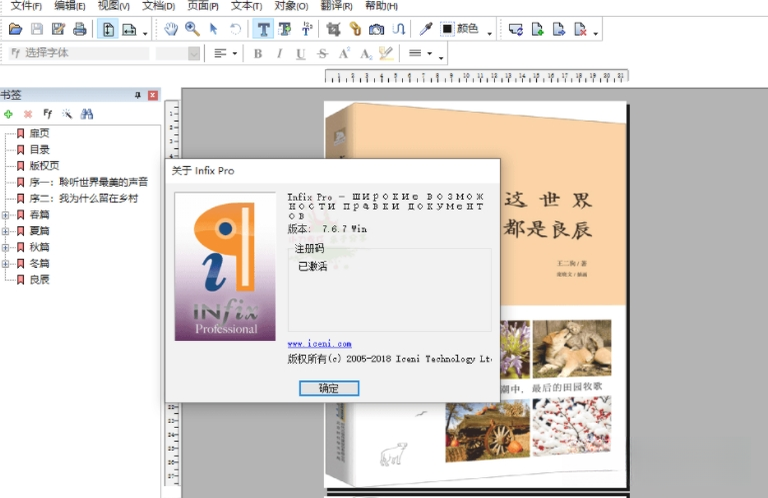
Task: Open the page toolbar overflow arrow
Action: (x=596, y=33)
